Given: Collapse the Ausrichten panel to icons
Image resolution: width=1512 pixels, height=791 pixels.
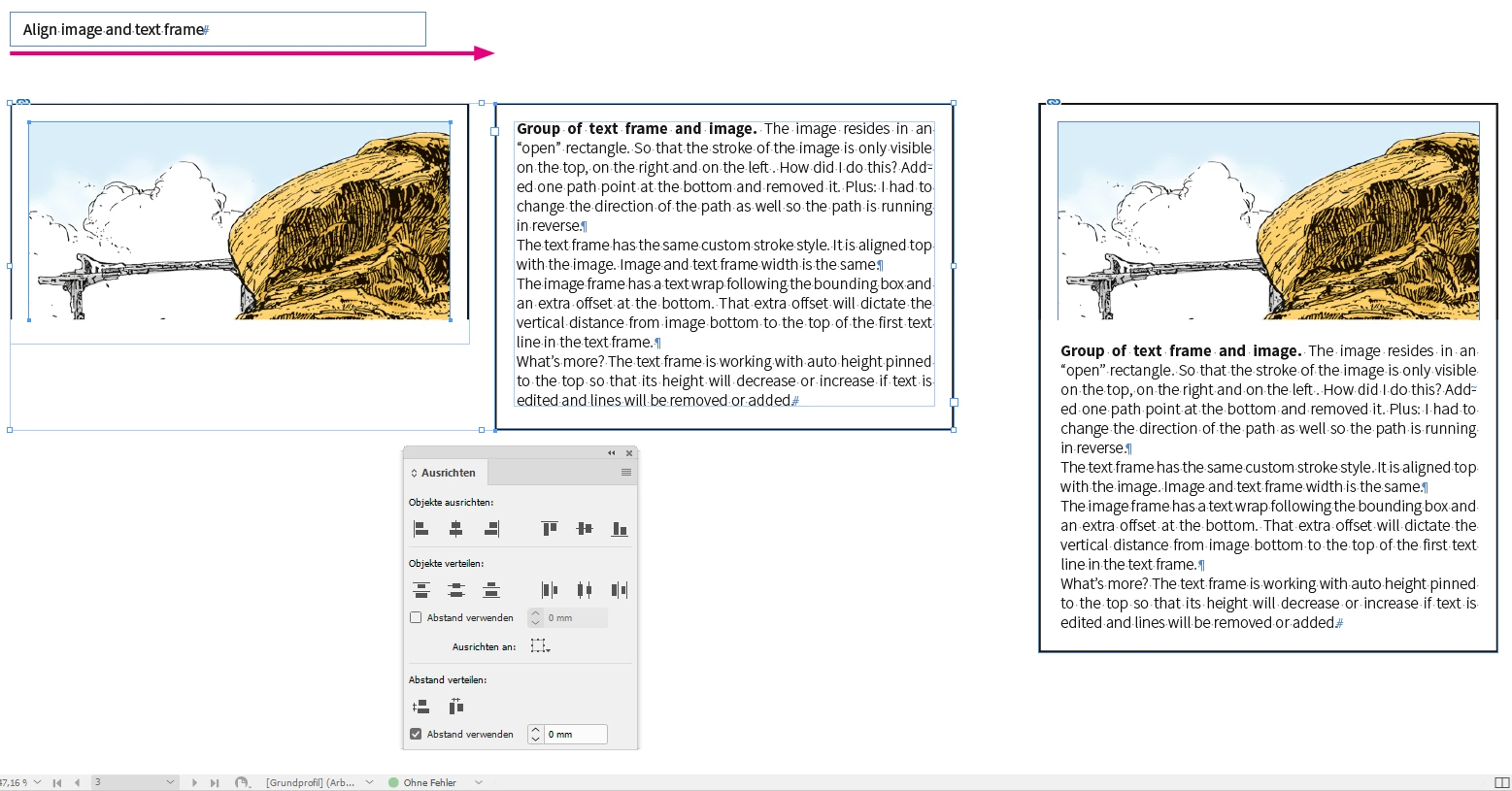Looking at the screenshot, I should click(612, 453).
